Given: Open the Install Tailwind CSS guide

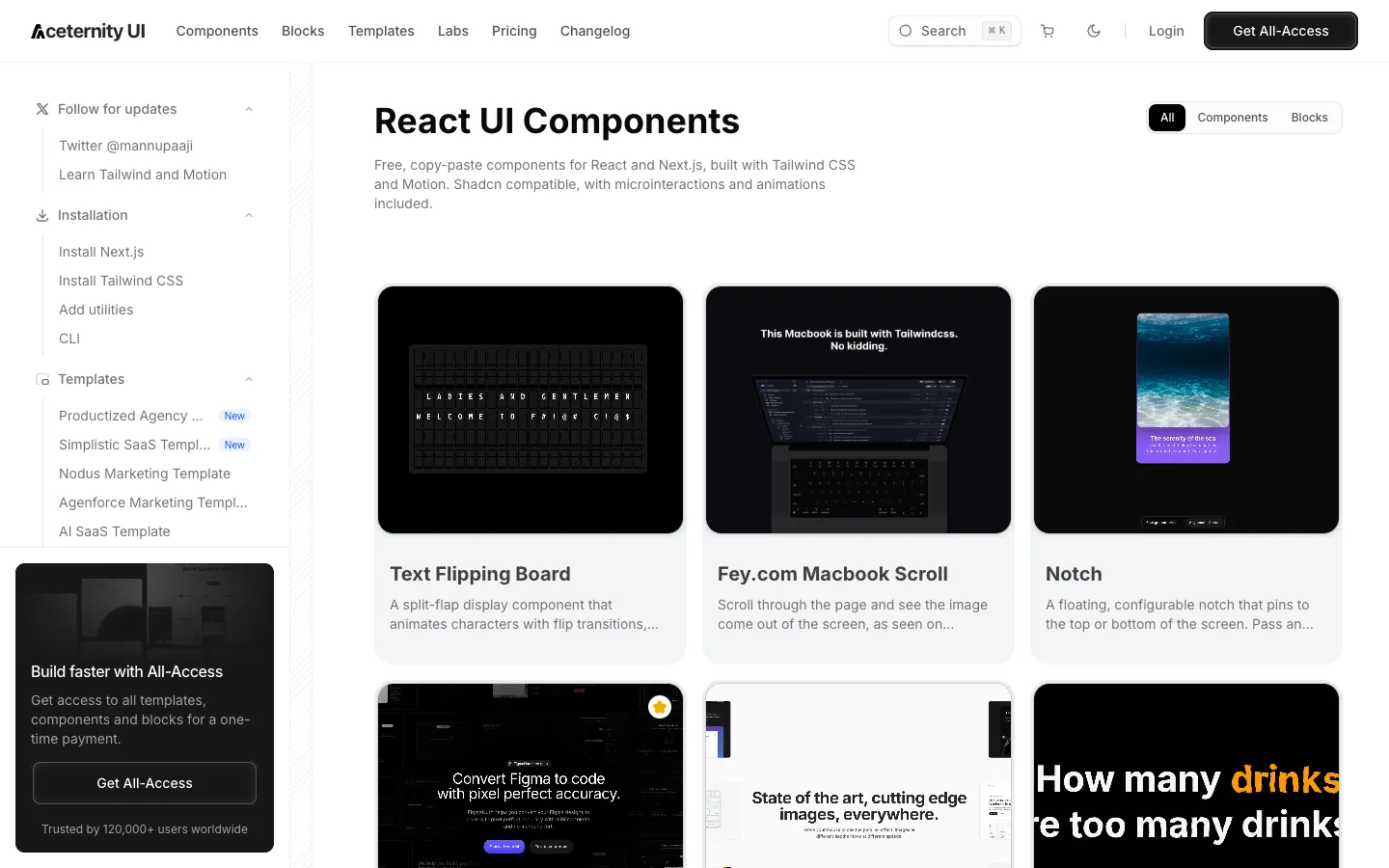Looking at the screenshot, I should pos(121,281).
